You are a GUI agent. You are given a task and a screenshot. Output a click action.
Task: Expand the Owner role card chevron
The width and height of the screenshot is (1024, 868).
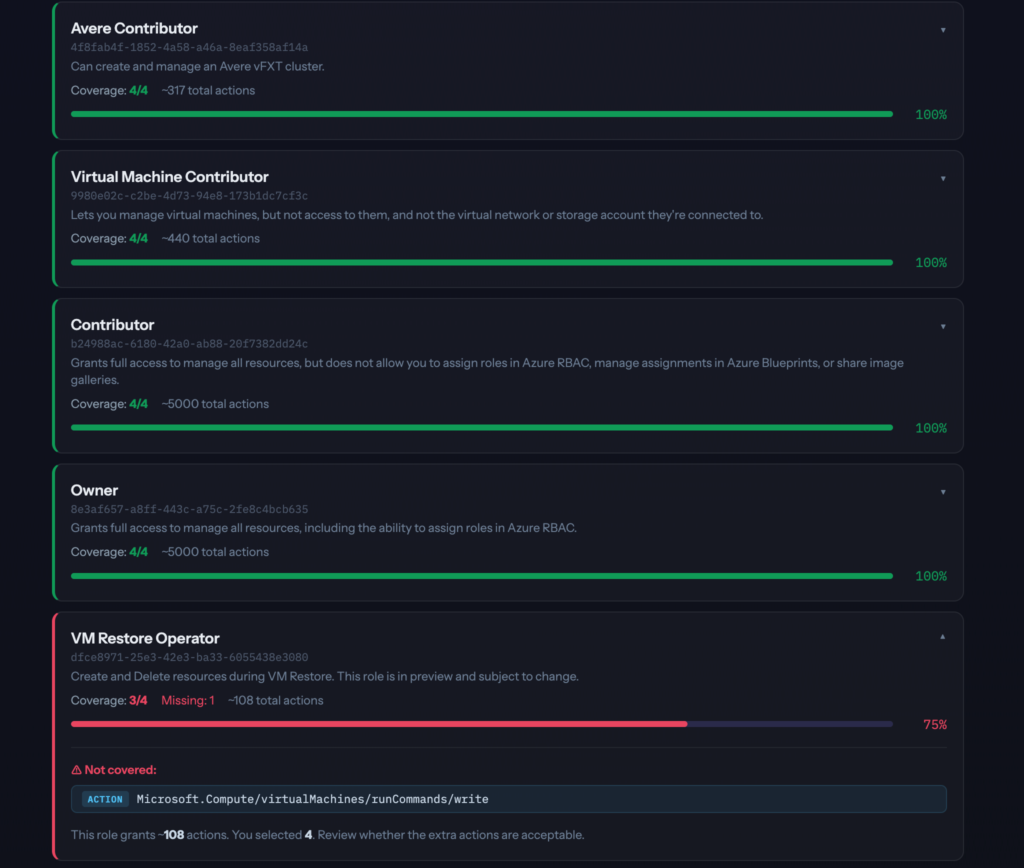pyautogui.click(x=942, y=492)
